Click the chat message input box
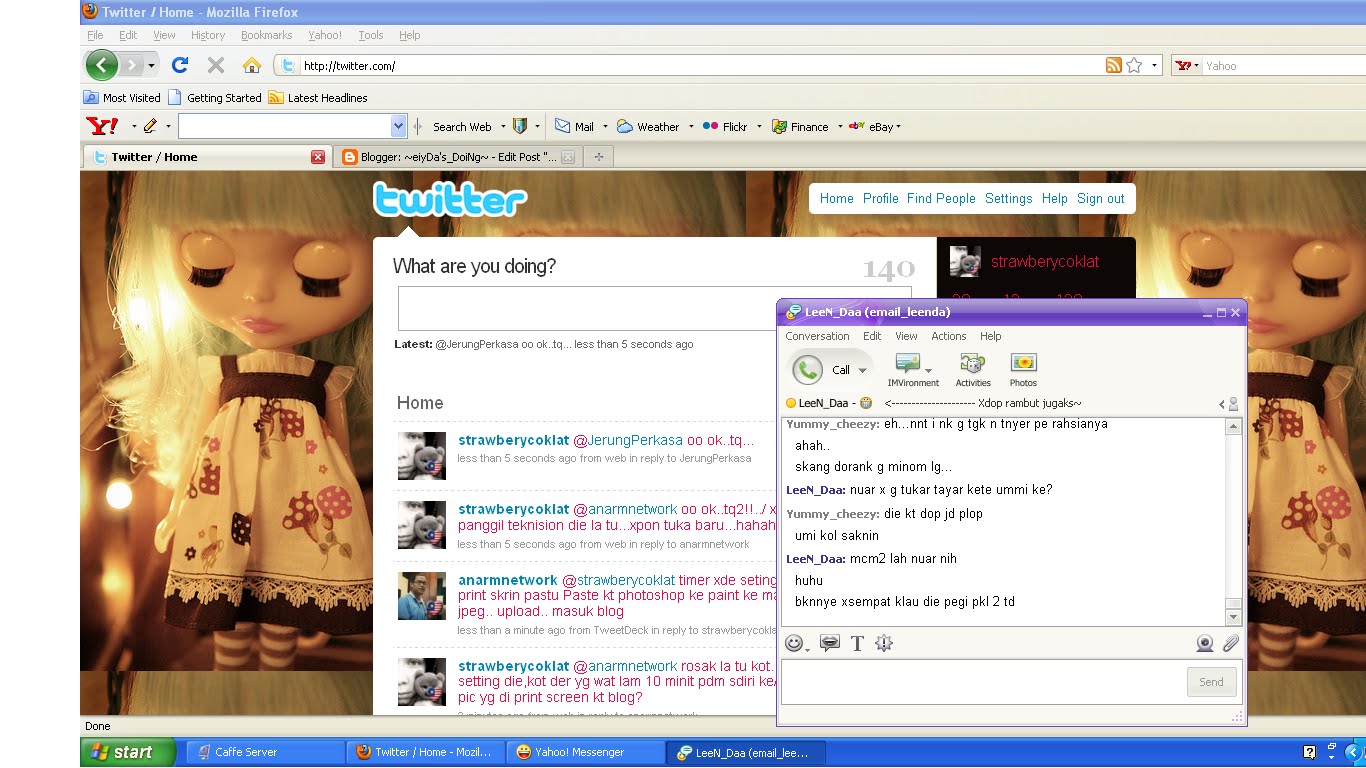The height and width of the screenshot is (768, 1366). tap(983, 682)
